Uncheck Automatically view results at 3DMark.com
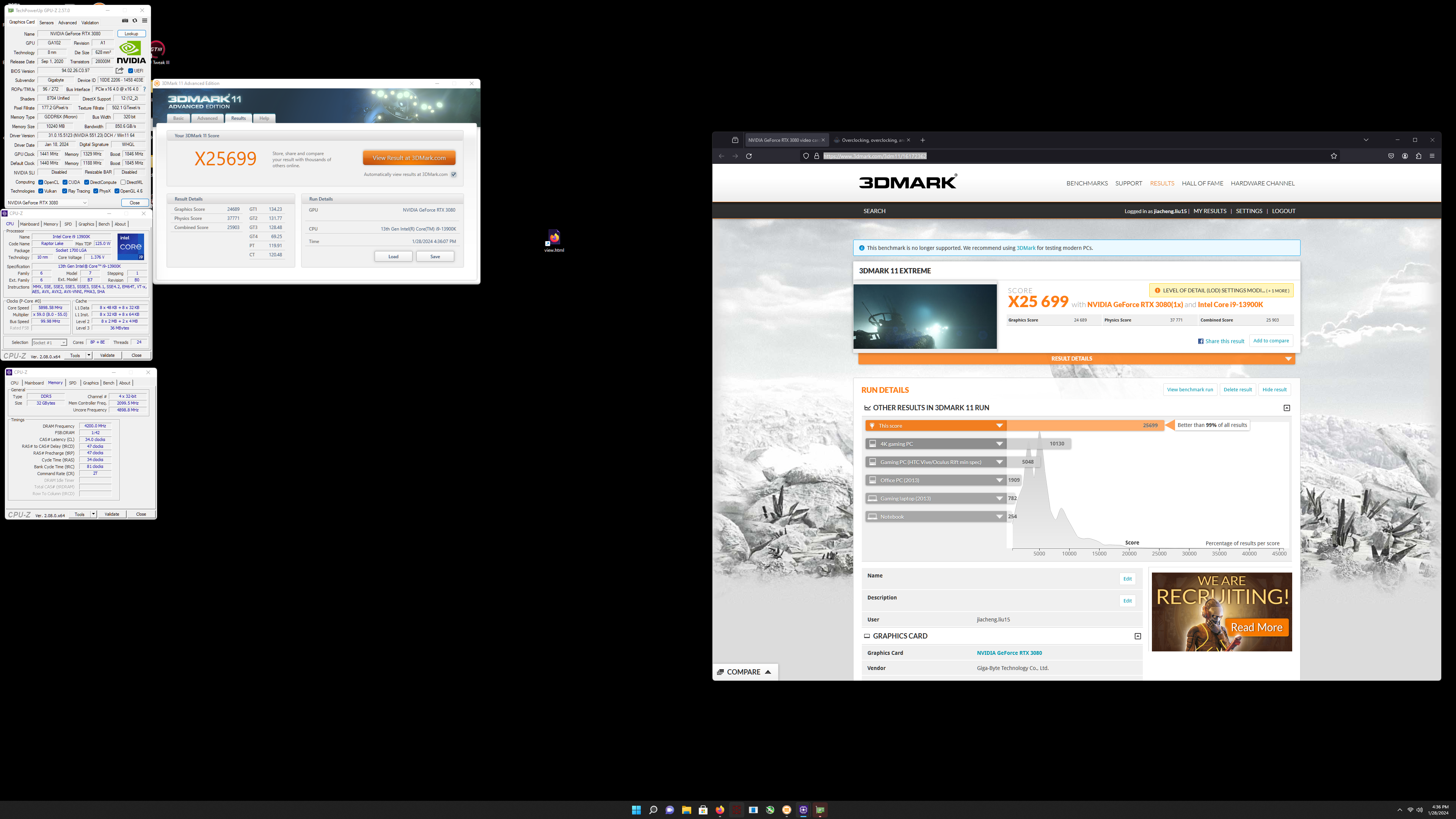 [x=453, y=174]
